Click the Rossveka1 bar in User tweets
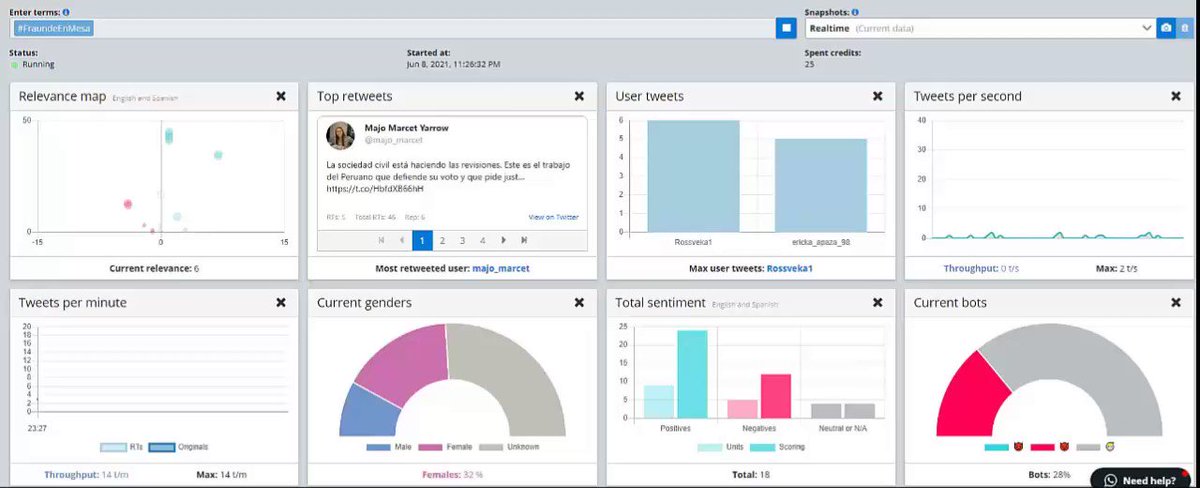Screen dimensions: 1200x488 (692, 176)
